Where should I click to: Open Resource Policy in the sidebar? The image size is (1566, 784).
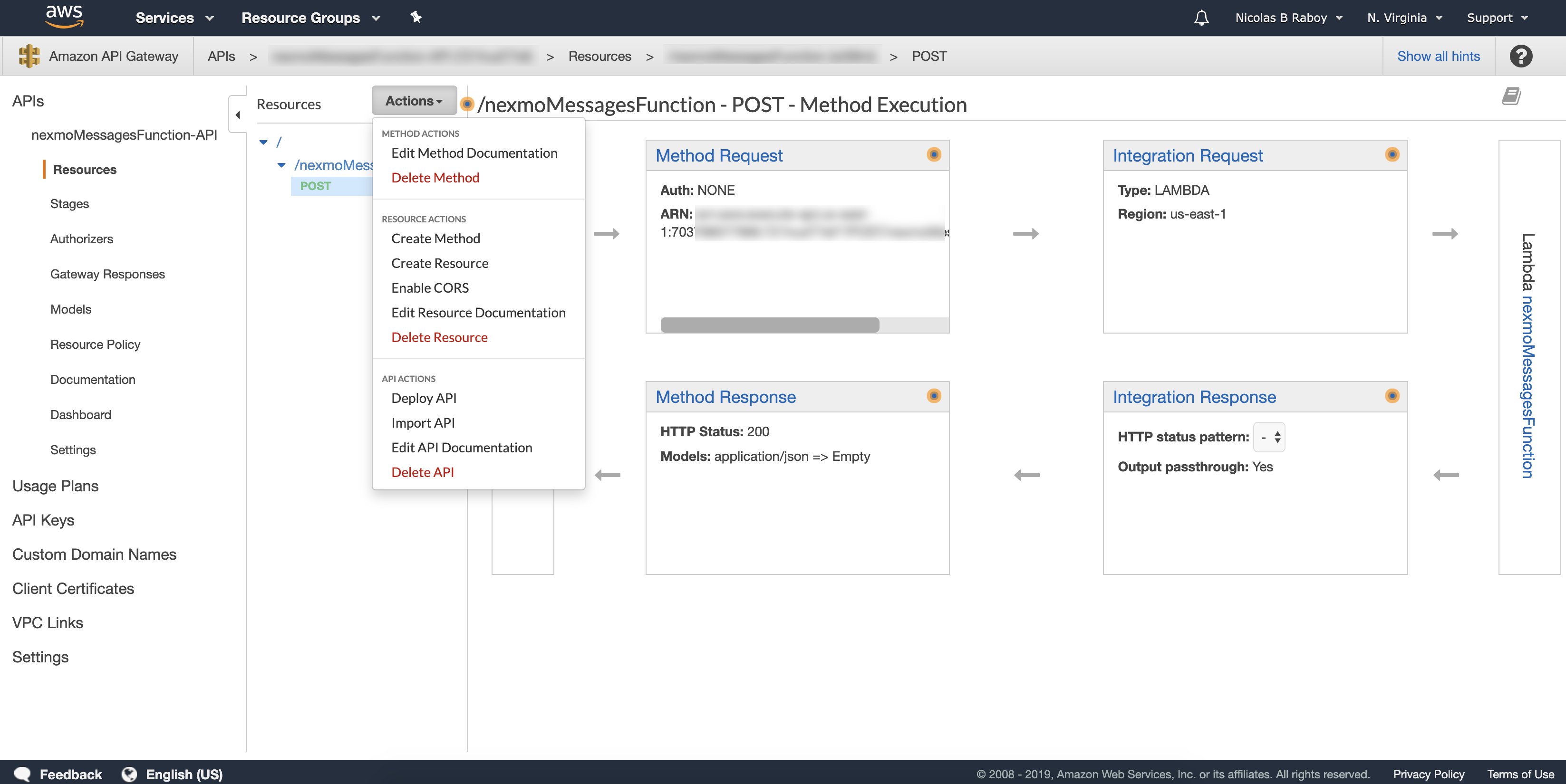(x=96, y=344)
